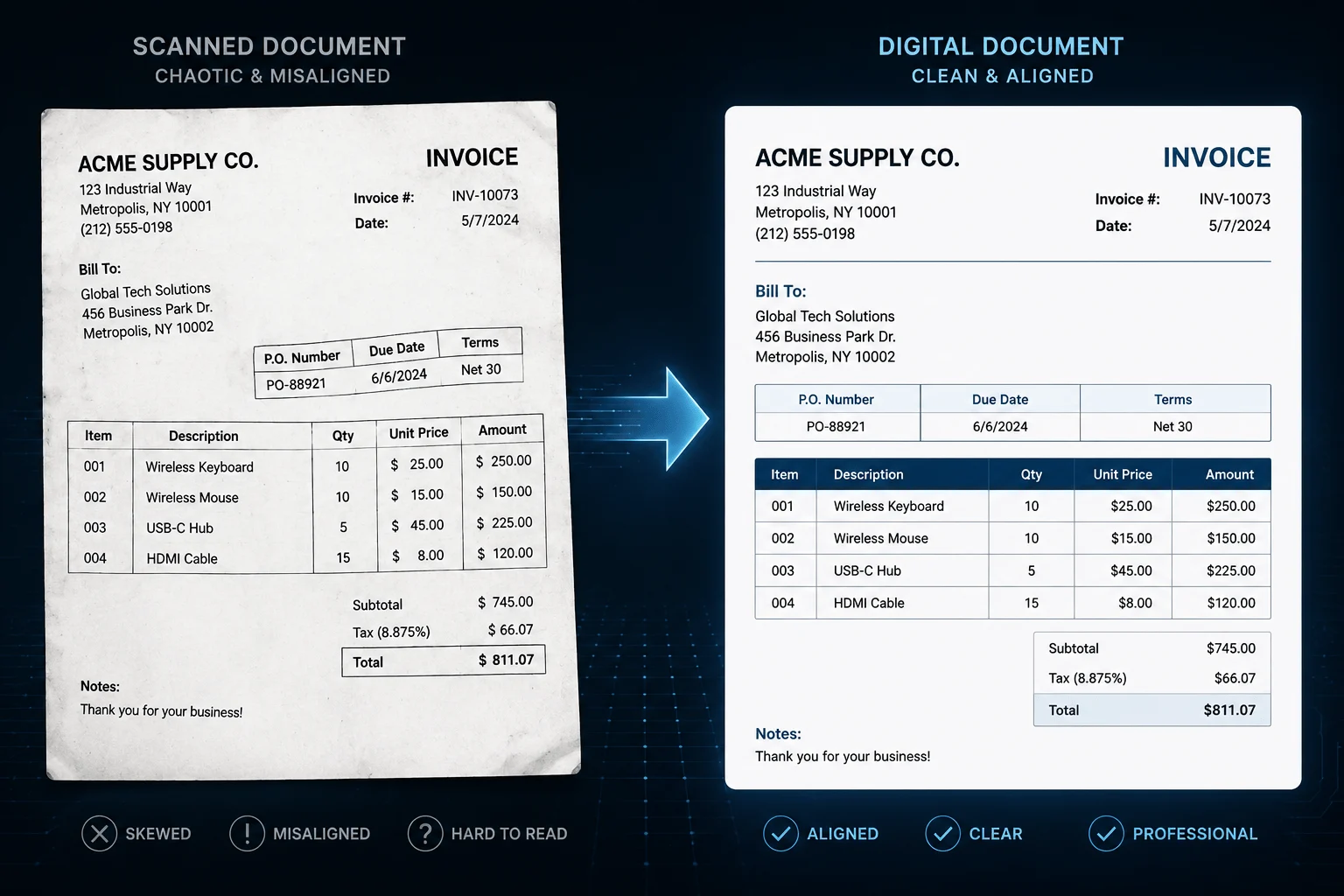Select the blue Bill To: label in digital document

[x=780, y=291]
